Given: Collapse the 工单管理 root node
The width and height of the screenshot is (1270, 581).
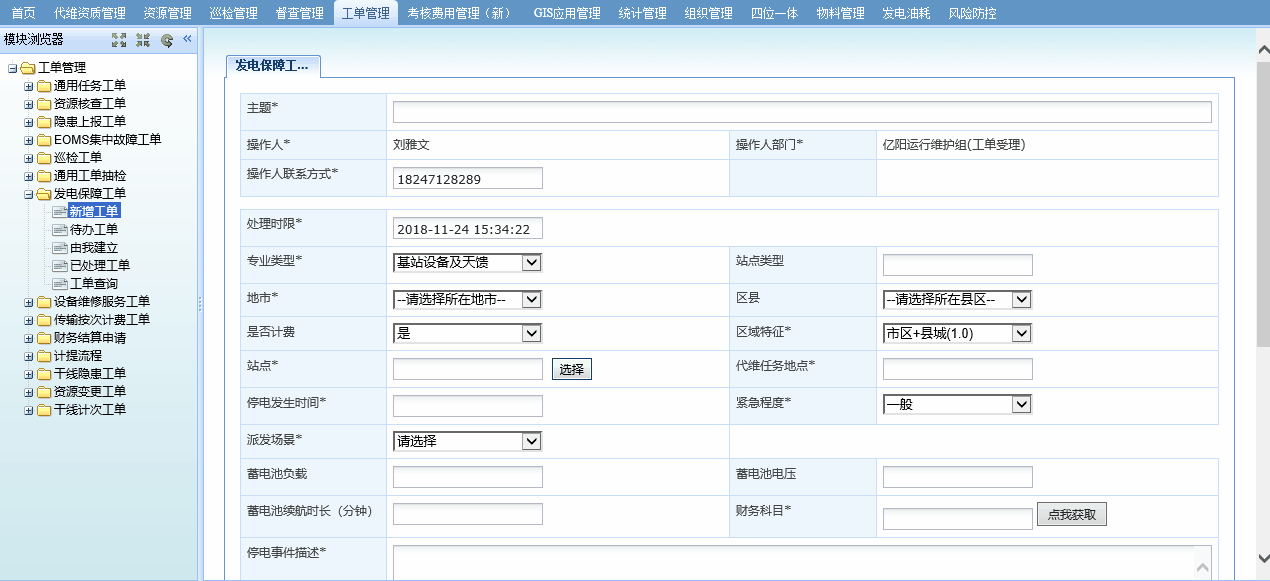Looking at the screenshot, I should 13,68.
